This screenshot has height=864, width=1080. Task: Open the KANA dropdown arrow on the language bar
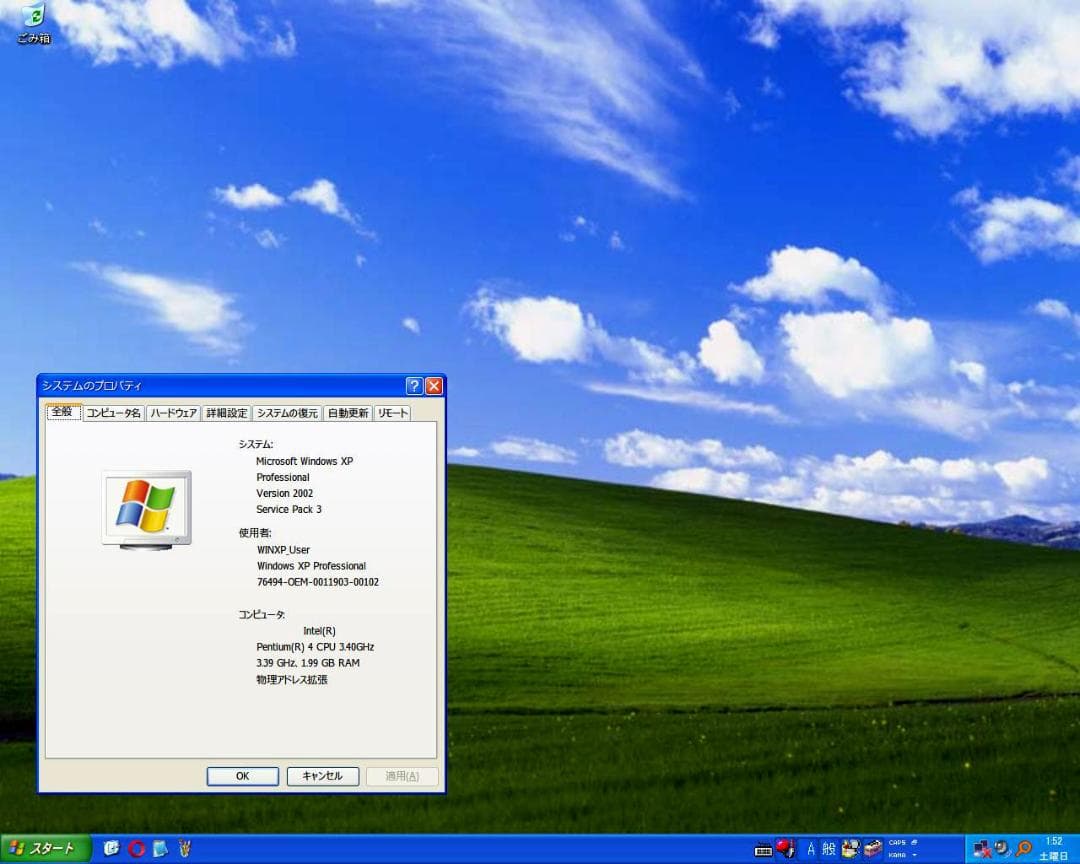click(914, 857)
